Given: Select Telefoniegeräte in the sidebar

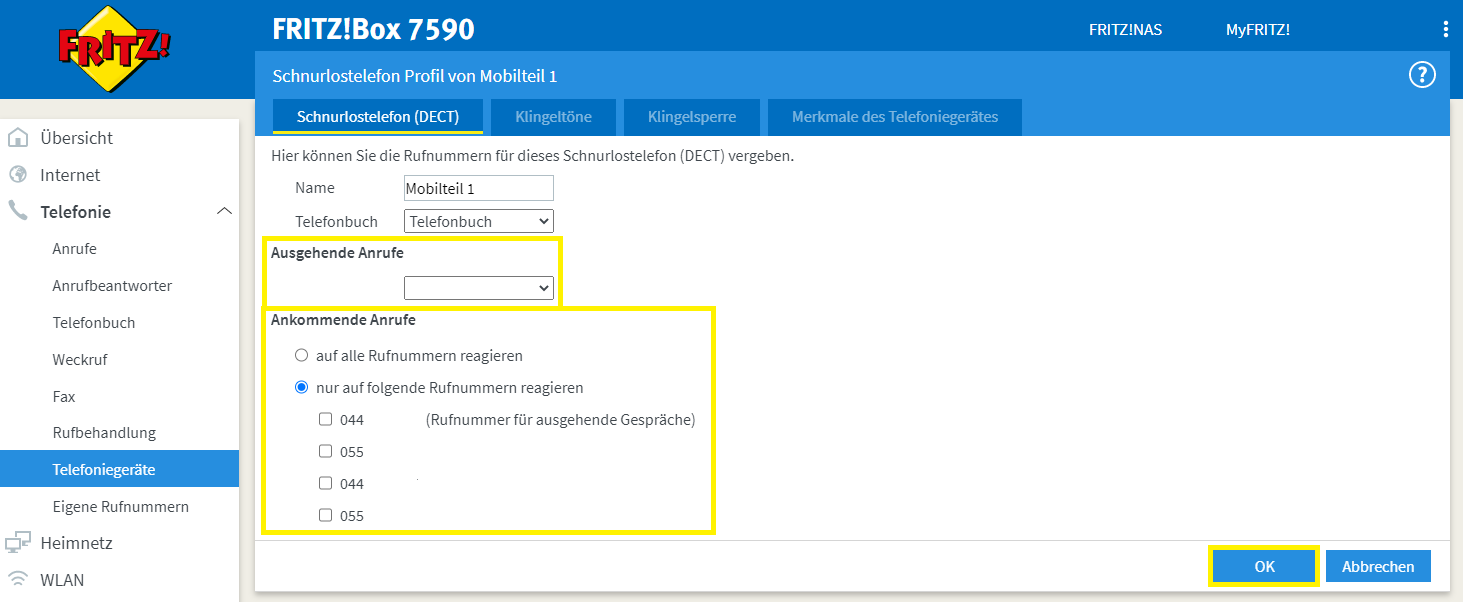Looking at the screenshot, I should click(119, 469).
